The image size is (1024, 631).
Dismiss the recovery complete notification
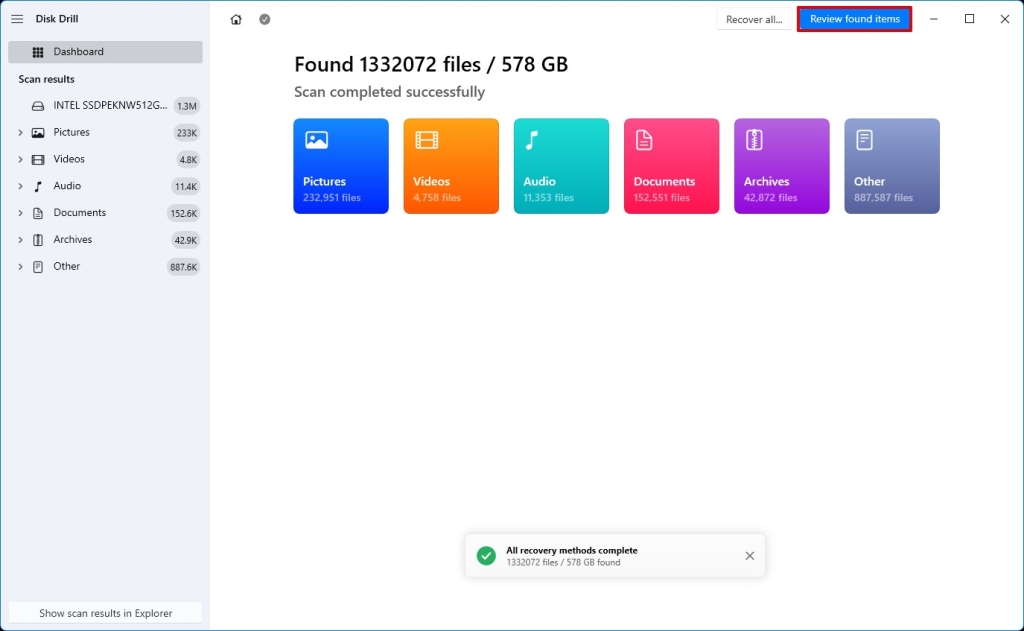coord(749,555)
